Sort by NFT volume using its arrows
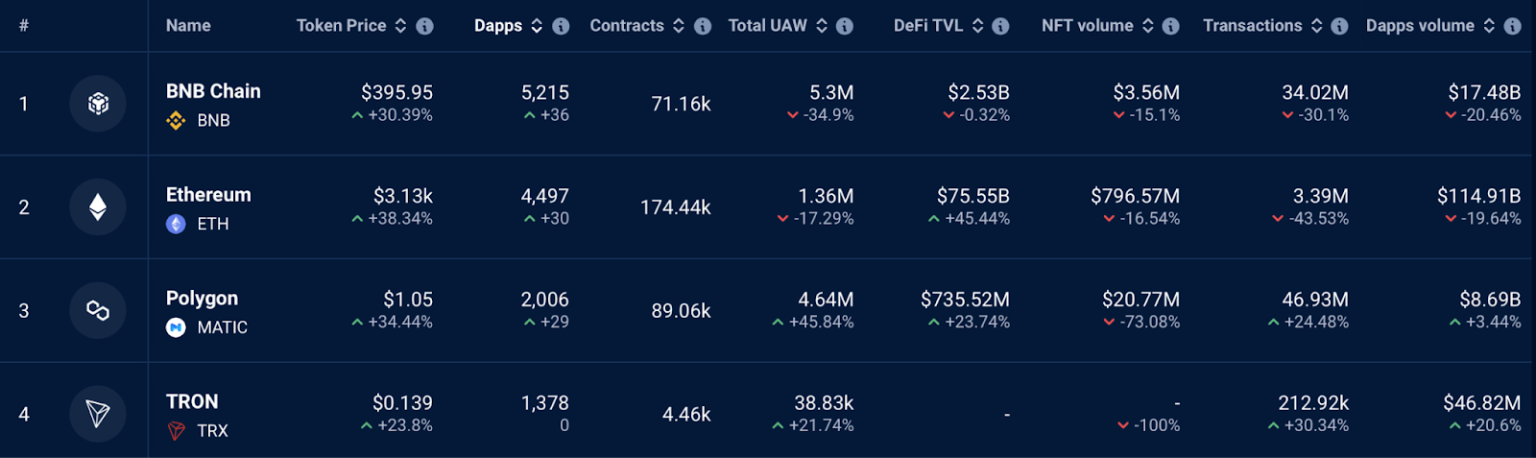 coord(1148,26)
